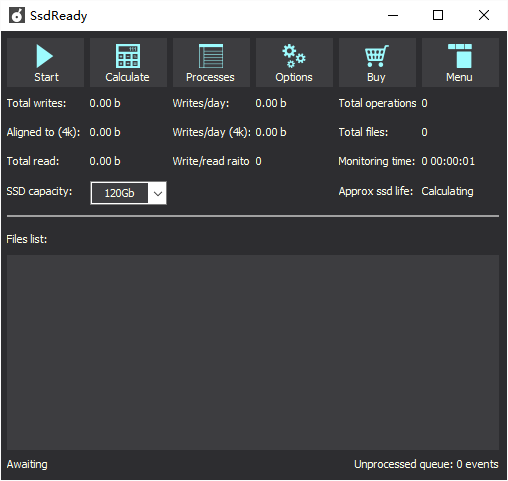
Task: Click the Start play triangle icon
Action: tap(45, 56)
